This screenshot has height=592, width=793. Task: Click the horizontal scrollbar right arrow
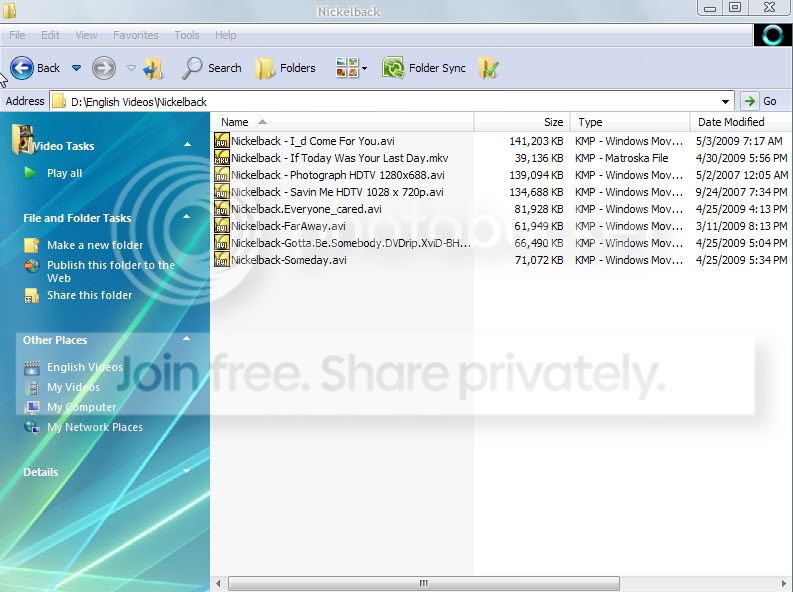point(784,583)
